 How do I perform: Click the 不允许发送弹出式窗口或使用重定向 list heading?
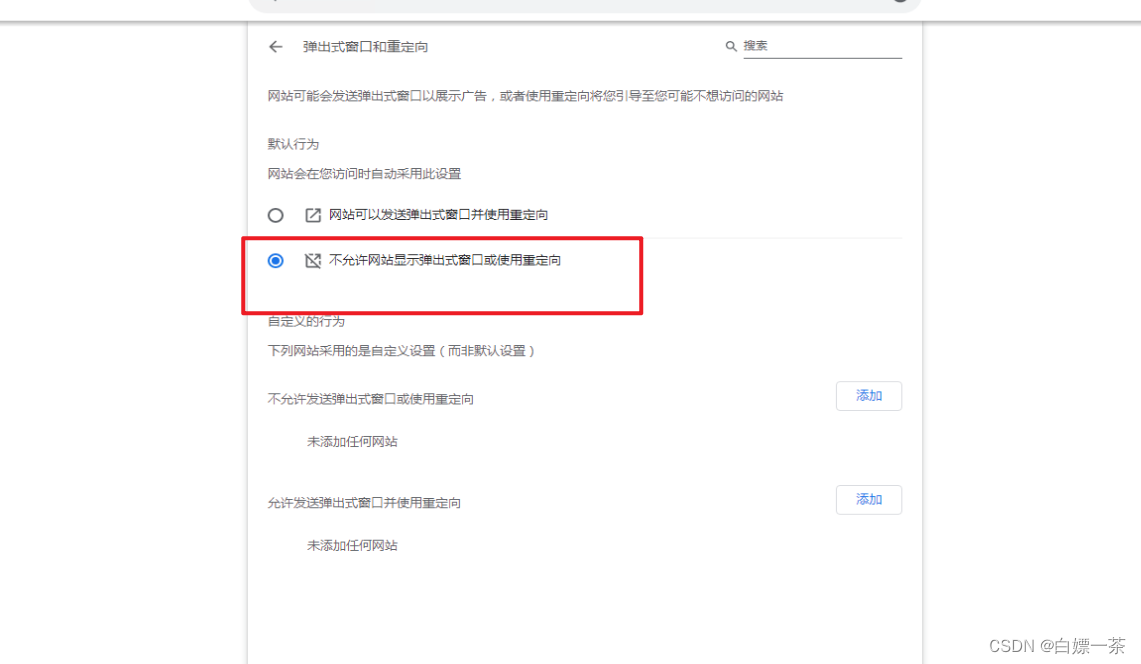[370, 399]
